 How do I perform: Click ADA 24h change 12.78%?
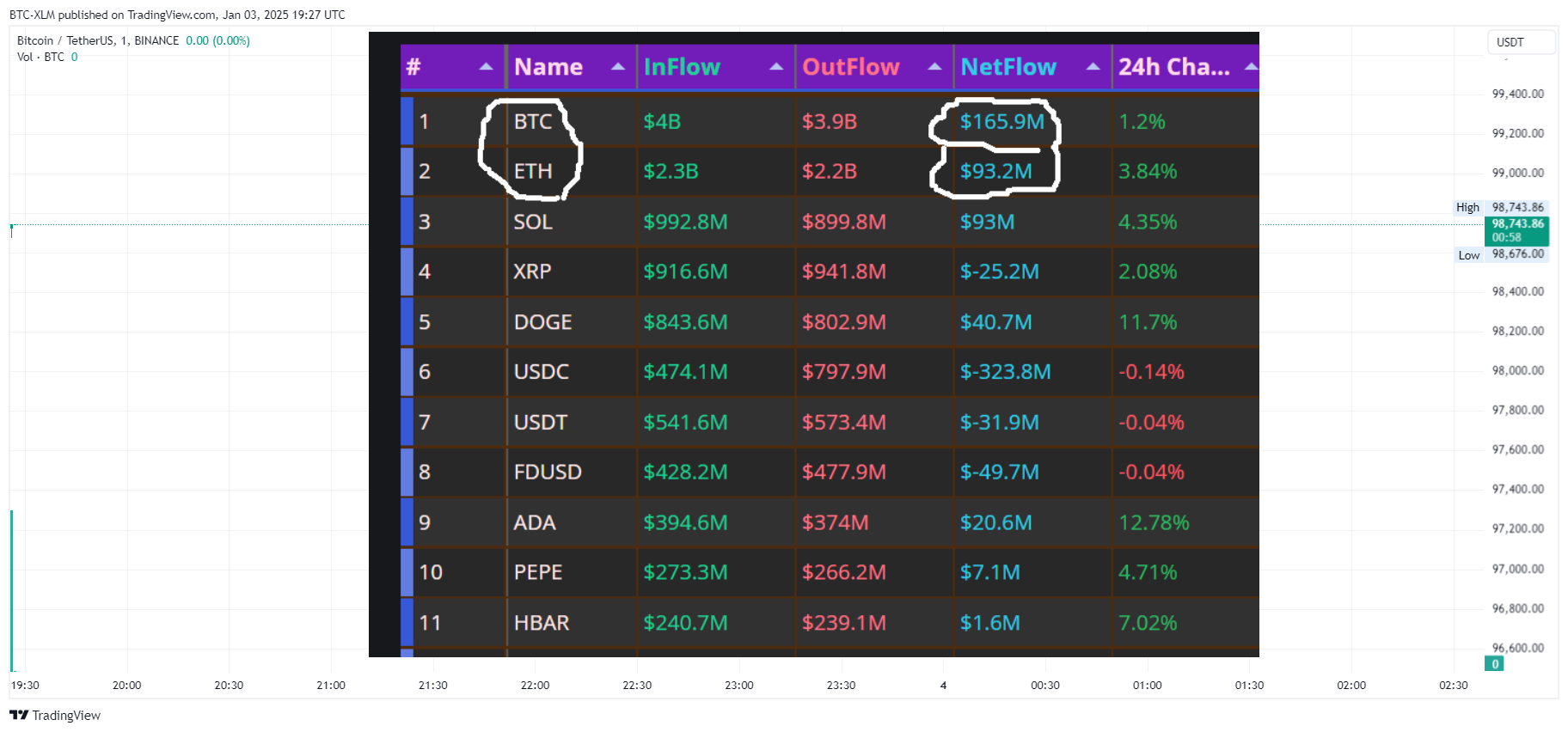click(x=1154, y=522)
